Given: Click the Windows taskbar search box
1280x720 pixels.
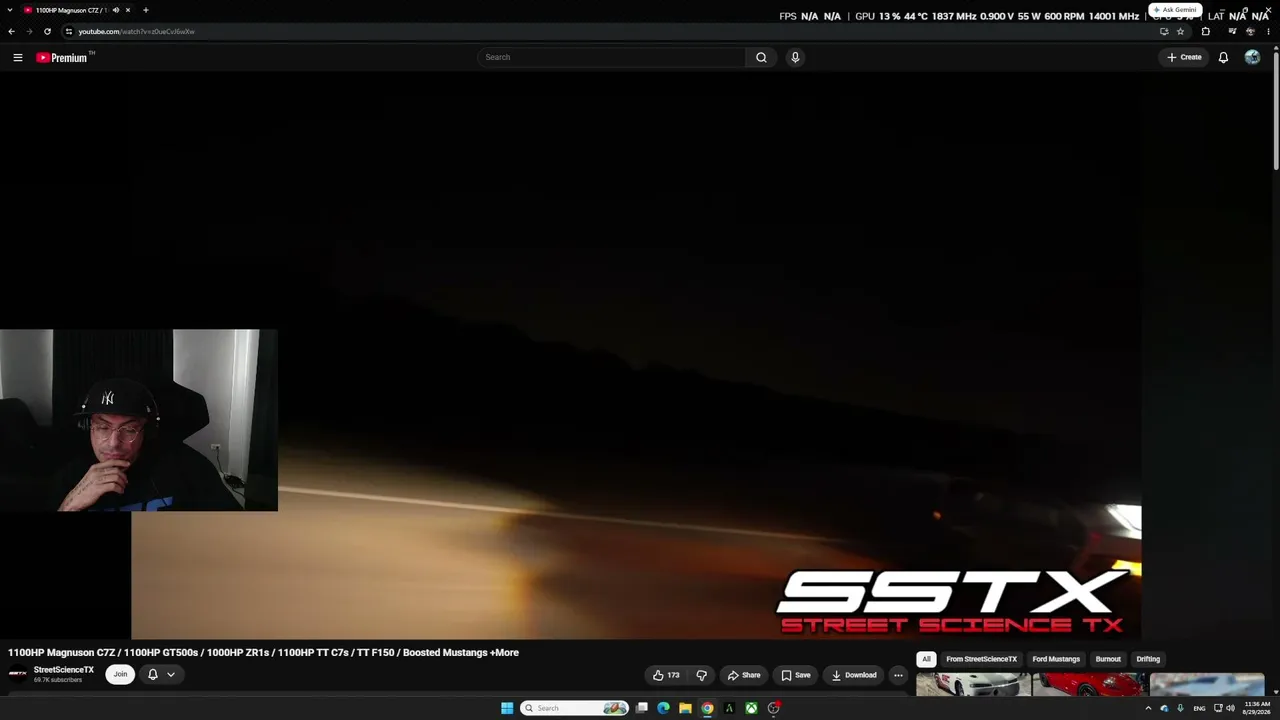Looking at the screenshot, I should 575,708.
